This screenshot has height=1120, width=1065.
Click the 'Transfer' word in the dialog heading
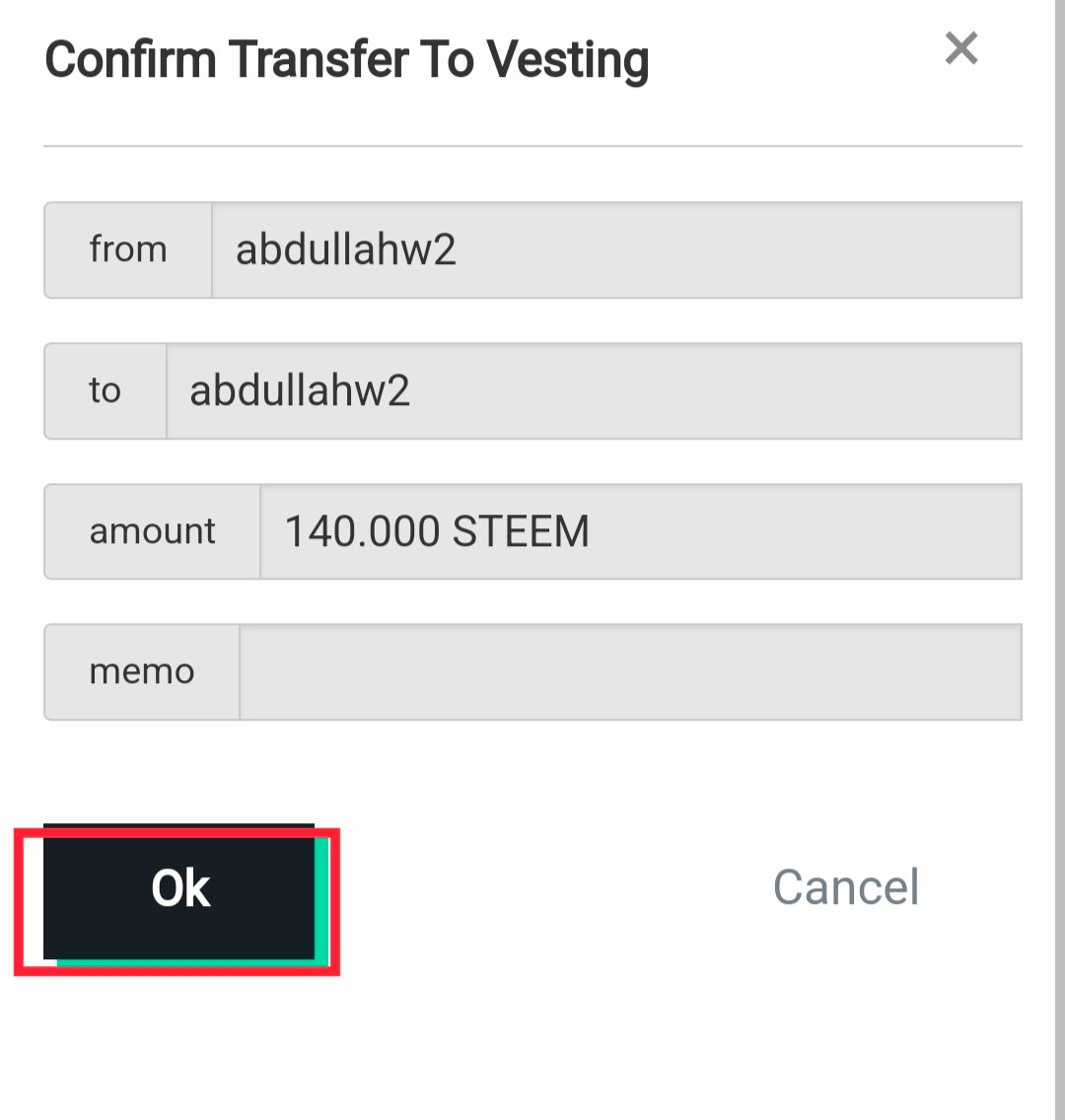pos(320,60)
